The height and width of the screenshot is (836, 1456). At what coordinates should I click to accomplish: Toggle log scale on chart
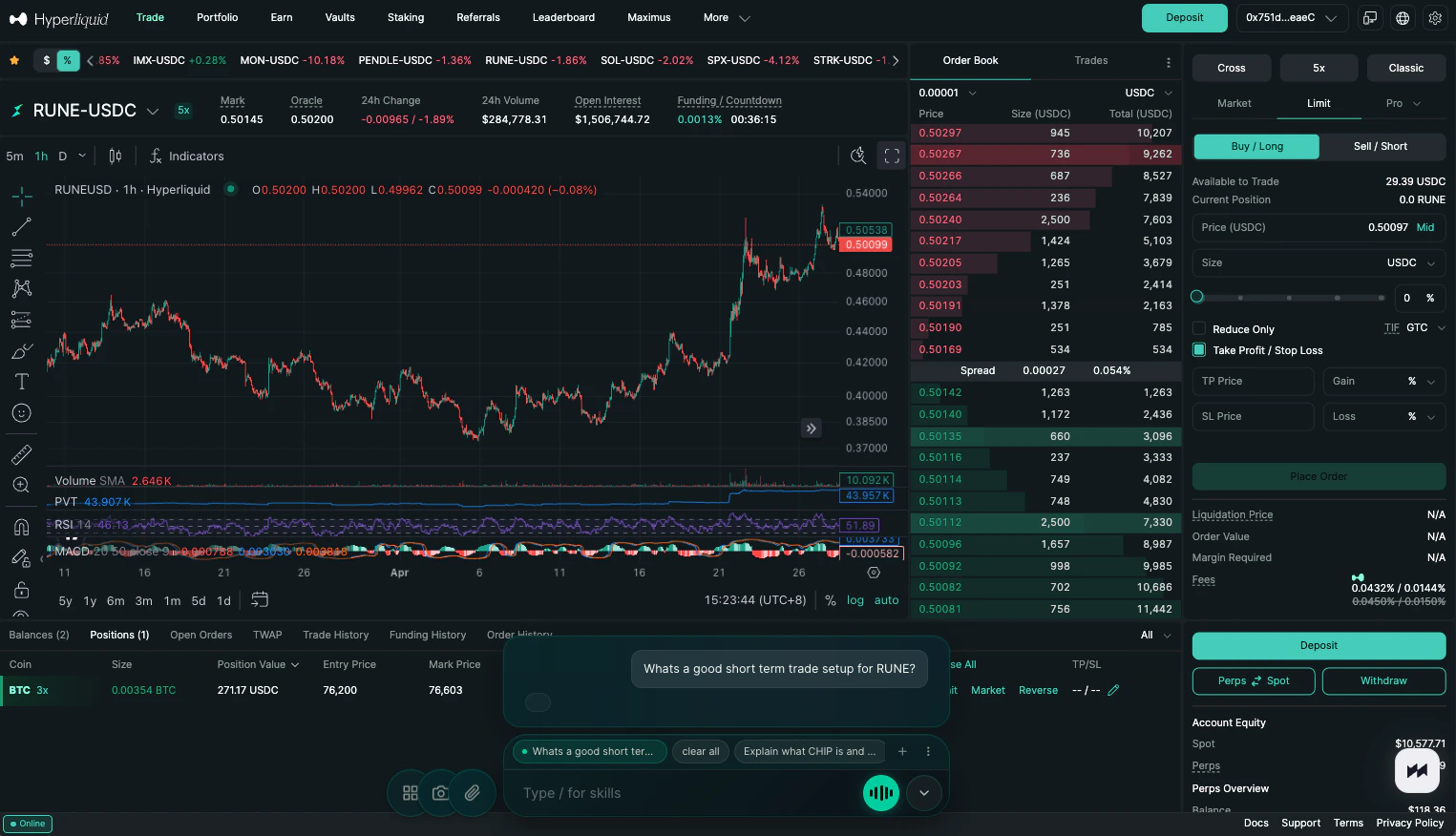pyautogui.click(x=855, y=600)
